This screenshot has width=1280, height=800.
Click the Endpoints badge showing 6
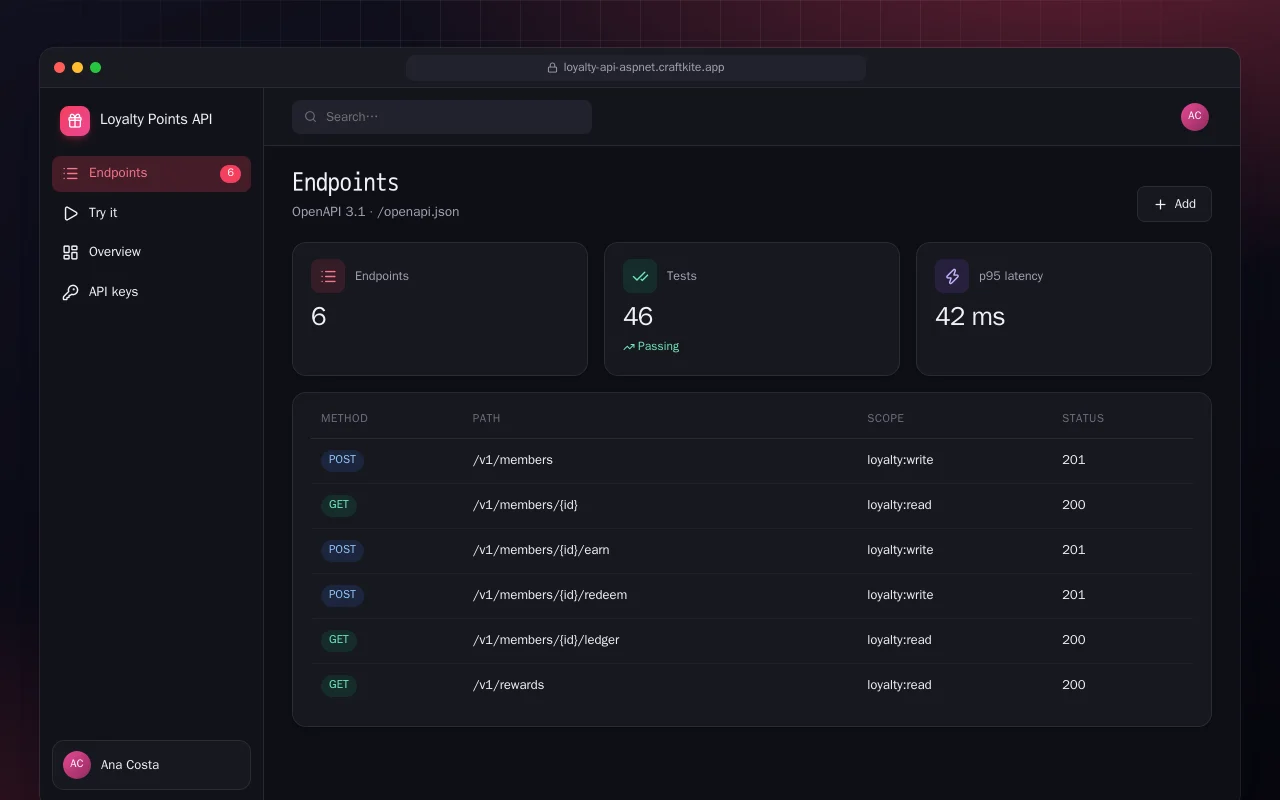click(x=230, y=173)
